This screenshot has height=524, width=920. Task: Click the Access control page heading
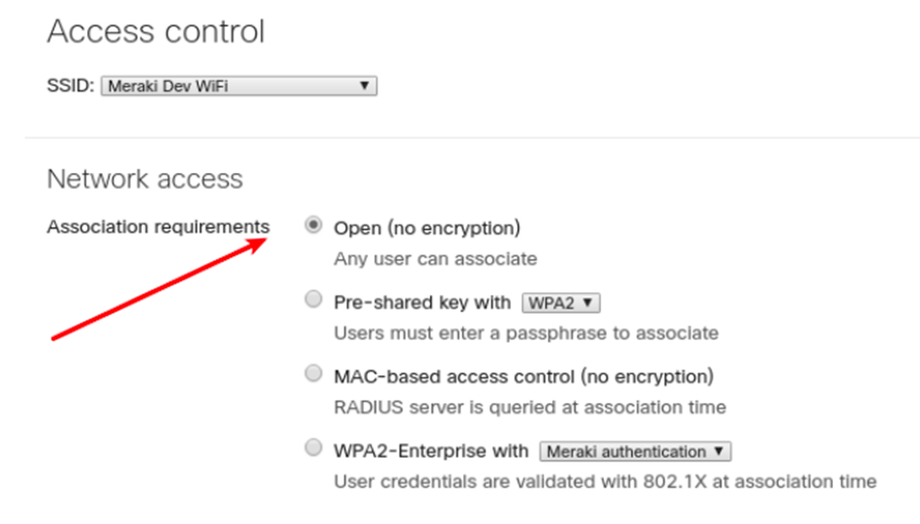[156, 31]
